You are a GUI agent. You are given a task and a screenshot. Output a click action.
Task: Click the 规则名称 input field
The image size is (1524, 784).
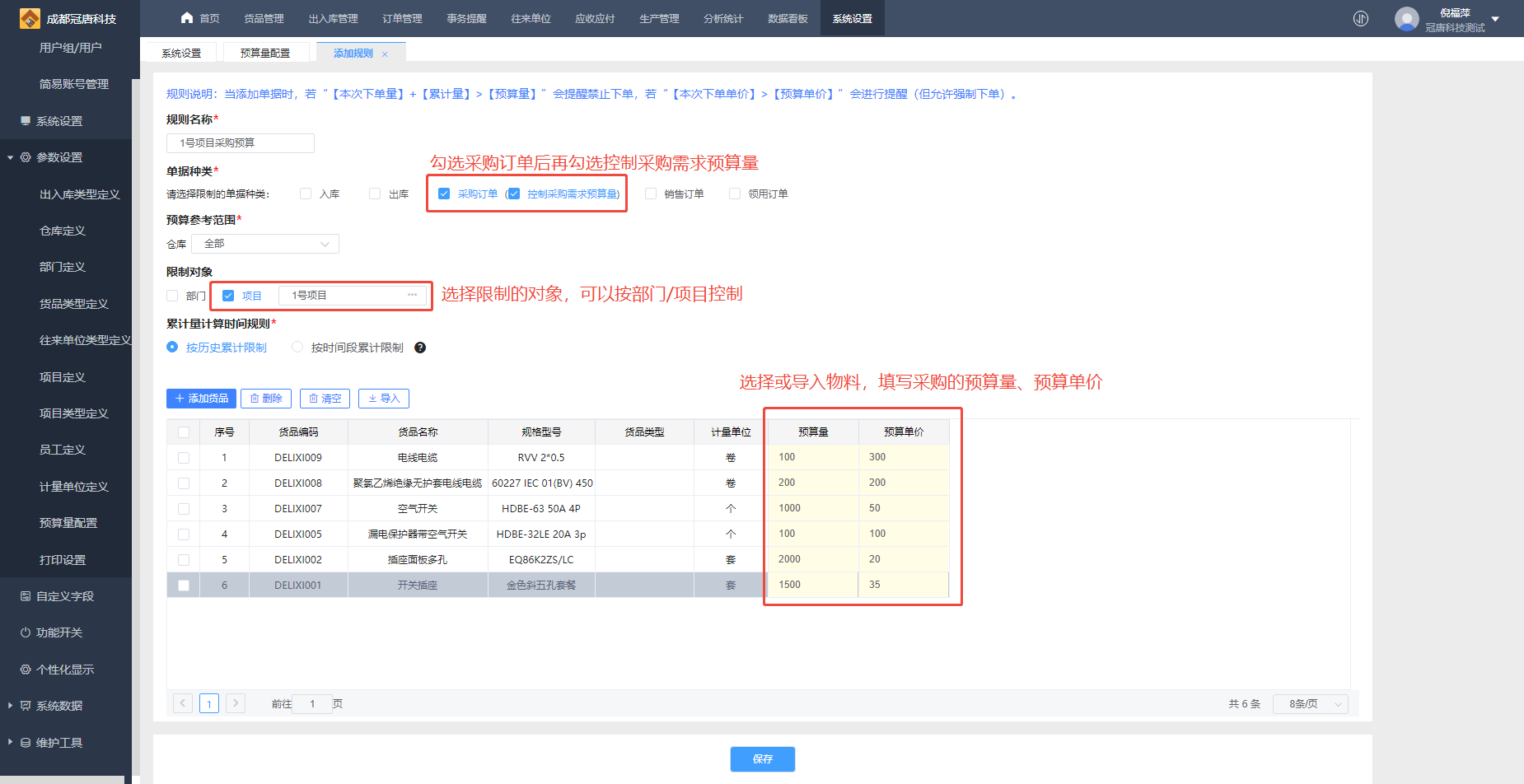[x=241, y=143]
